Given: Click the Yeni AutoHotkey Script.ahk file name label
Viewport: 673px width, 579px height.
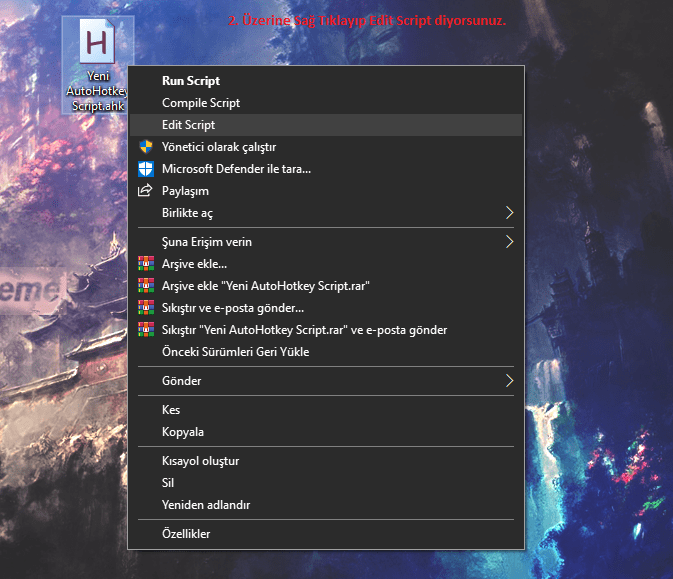Looking at the screenshot, I should (x=97, y=91).
